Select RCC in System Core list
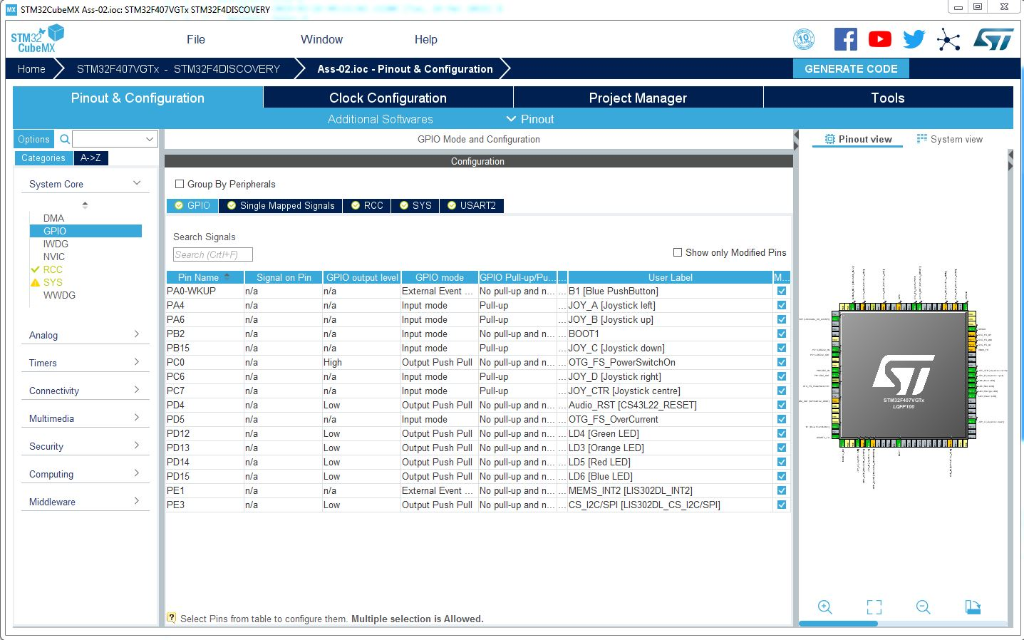 (53, 270)
